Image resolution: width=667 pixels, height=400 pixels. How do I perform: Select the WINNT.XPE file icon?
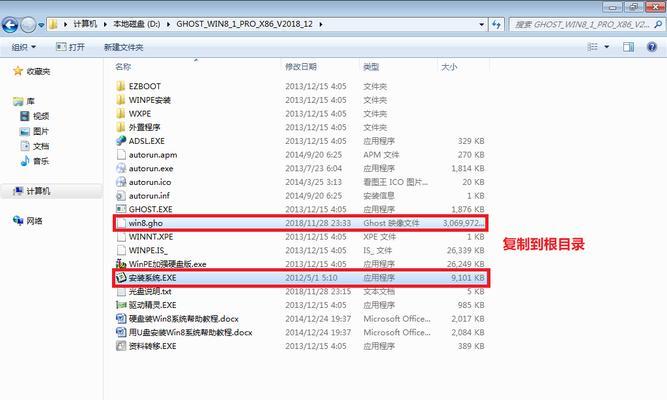coord(121,237)
